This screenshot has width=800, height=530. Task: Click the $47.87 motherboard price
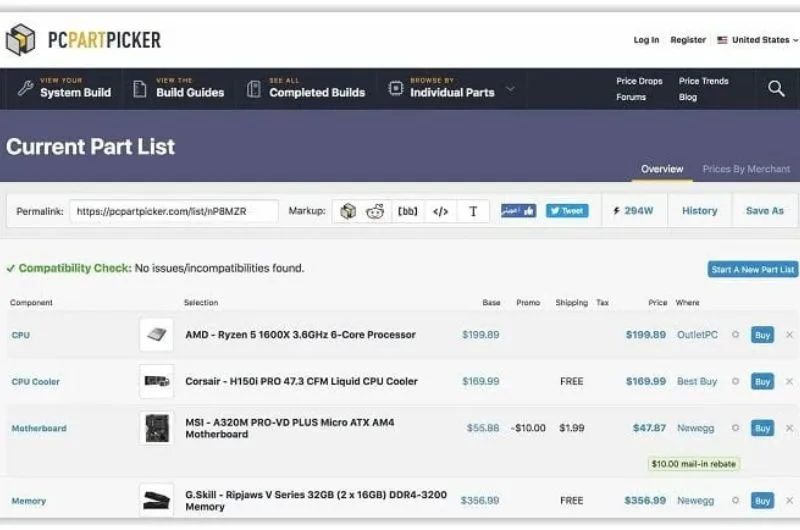coord(649,427)
